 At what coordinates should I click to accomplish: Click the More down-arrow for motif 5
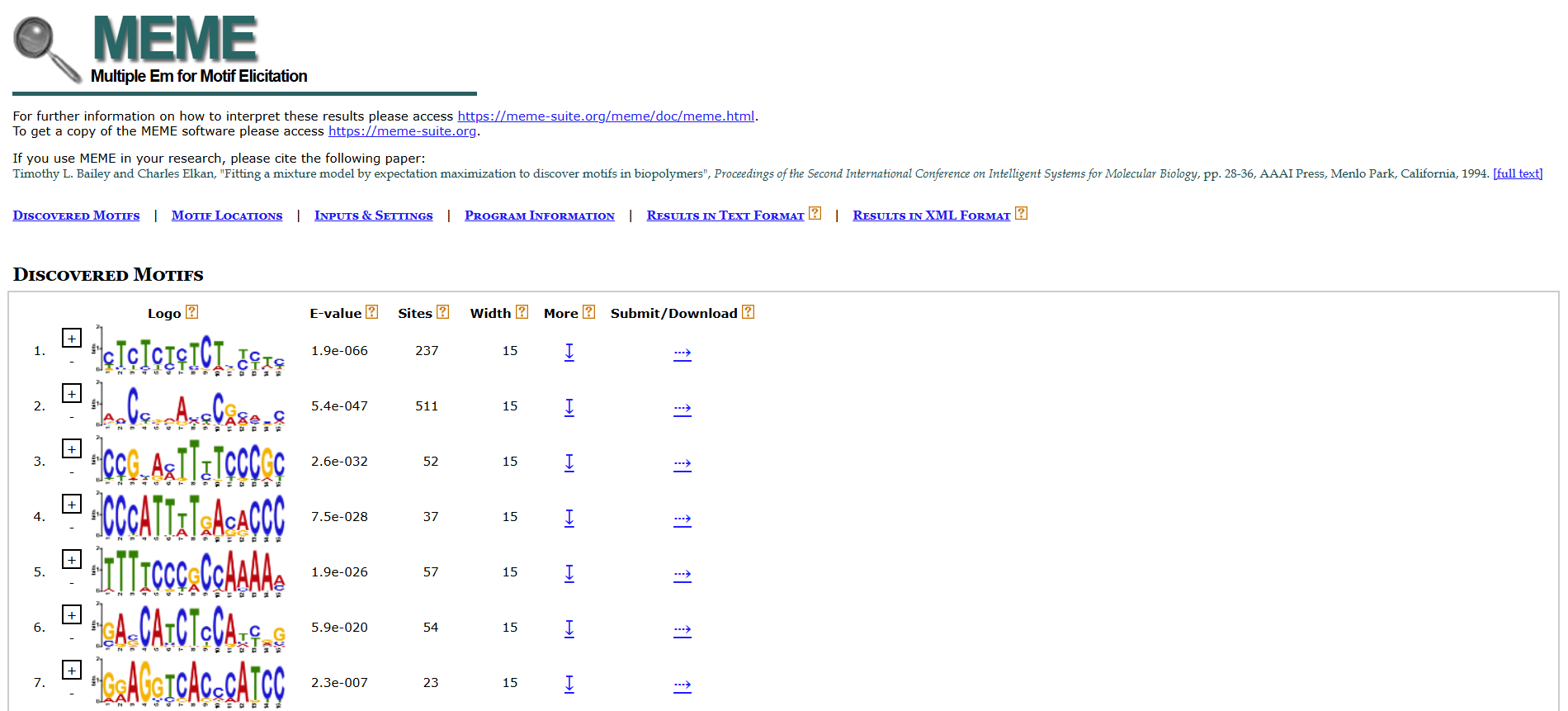[x=569, y=573]
